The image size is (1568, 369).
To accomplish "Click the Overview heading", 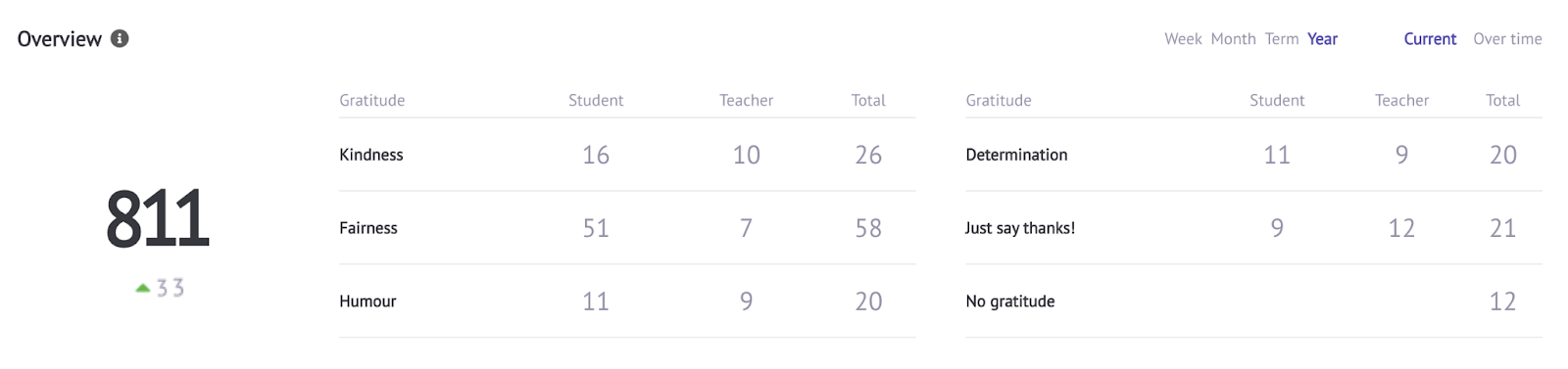I will [60, 39].
